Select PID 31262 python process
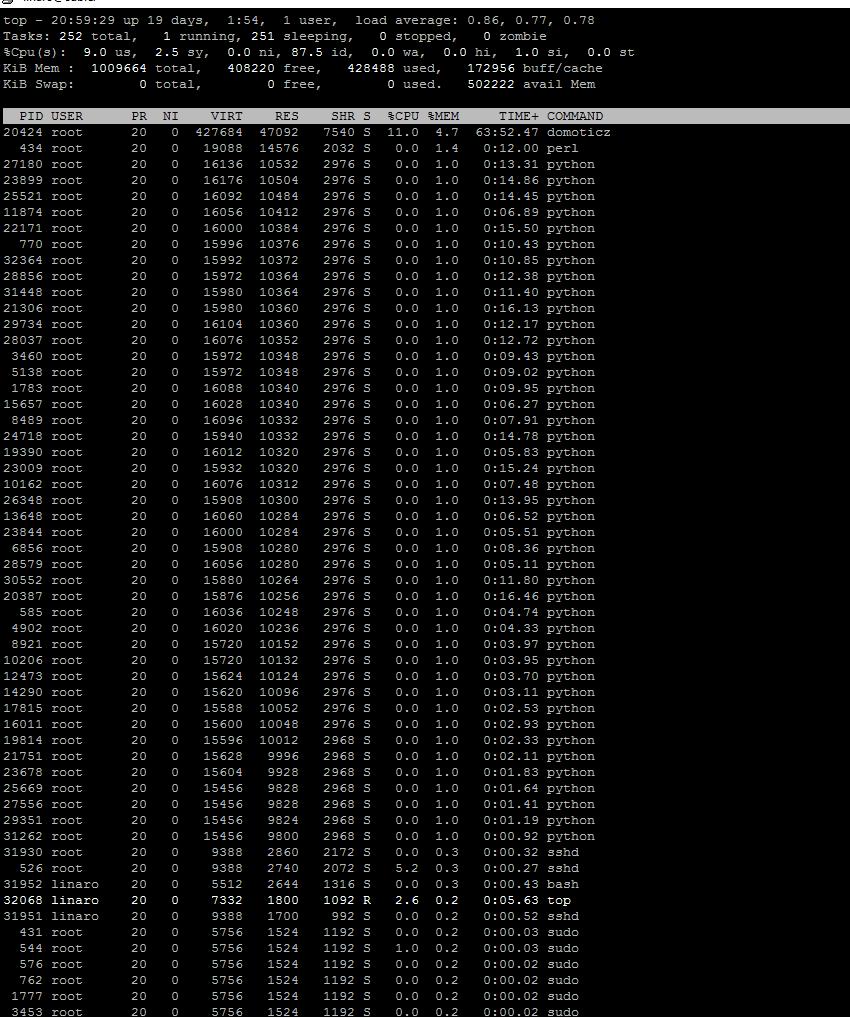The image size is (850, 1017). [23, 836]
